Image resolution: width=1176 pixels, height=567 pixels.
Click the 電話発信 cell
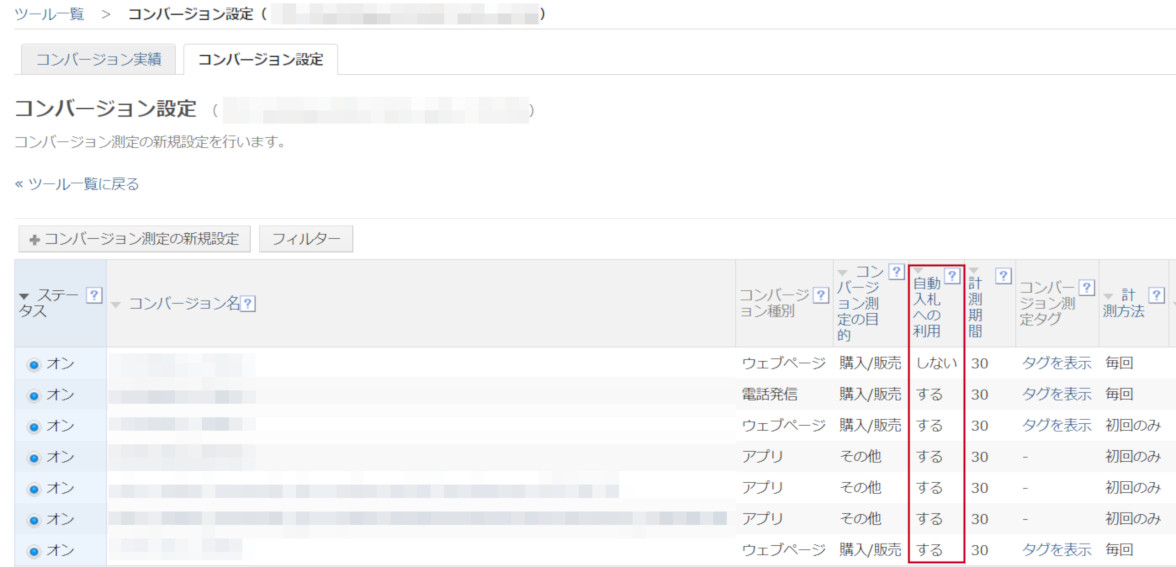[x=770, y=394]
